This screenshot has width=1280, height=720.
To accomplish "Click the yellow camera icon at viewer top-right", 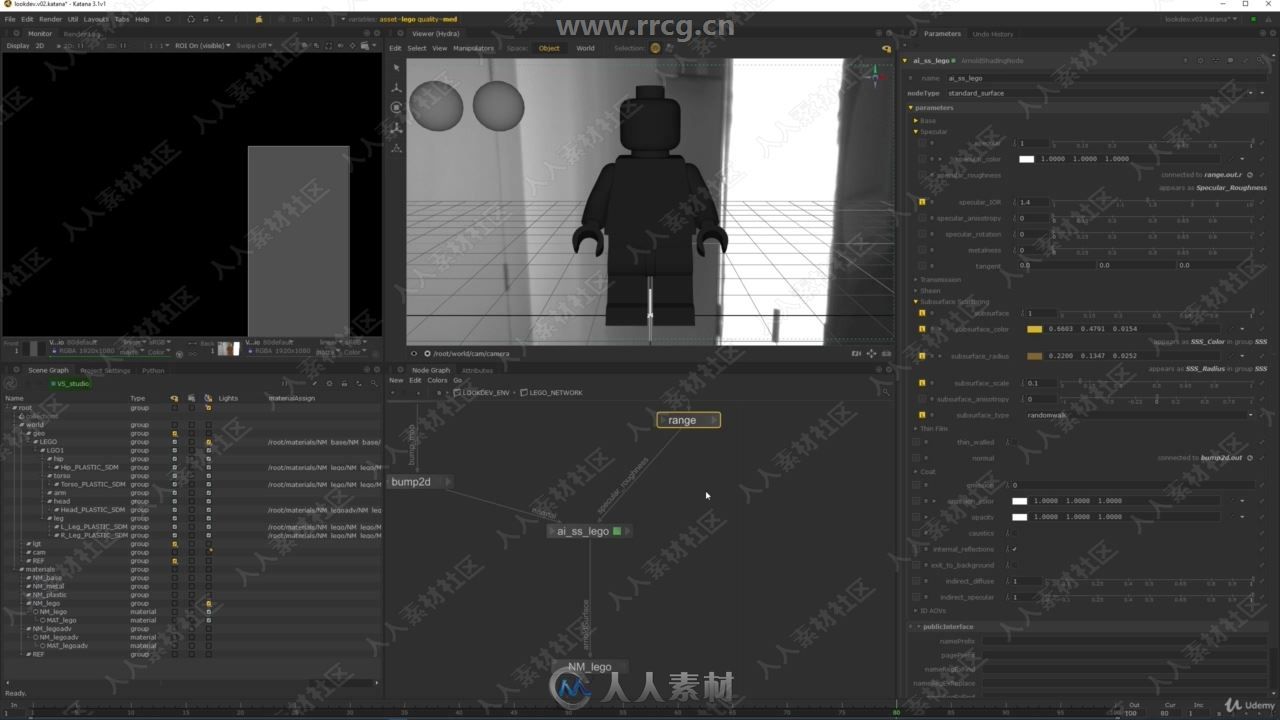I will [886, 48].
